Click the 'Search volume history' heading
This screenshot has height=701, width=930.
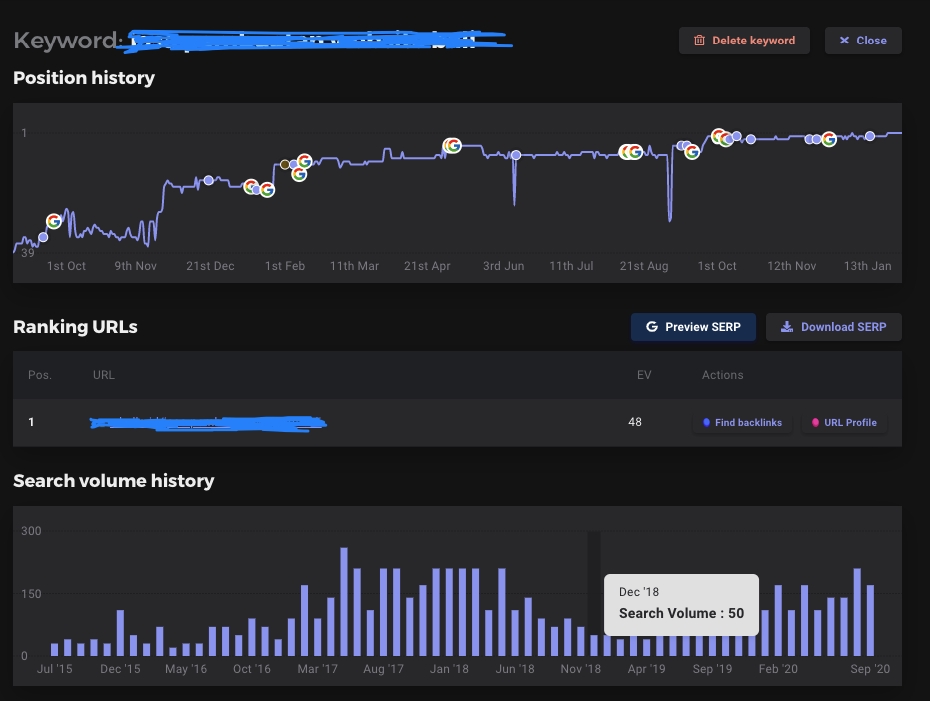(x=114, y=480)
